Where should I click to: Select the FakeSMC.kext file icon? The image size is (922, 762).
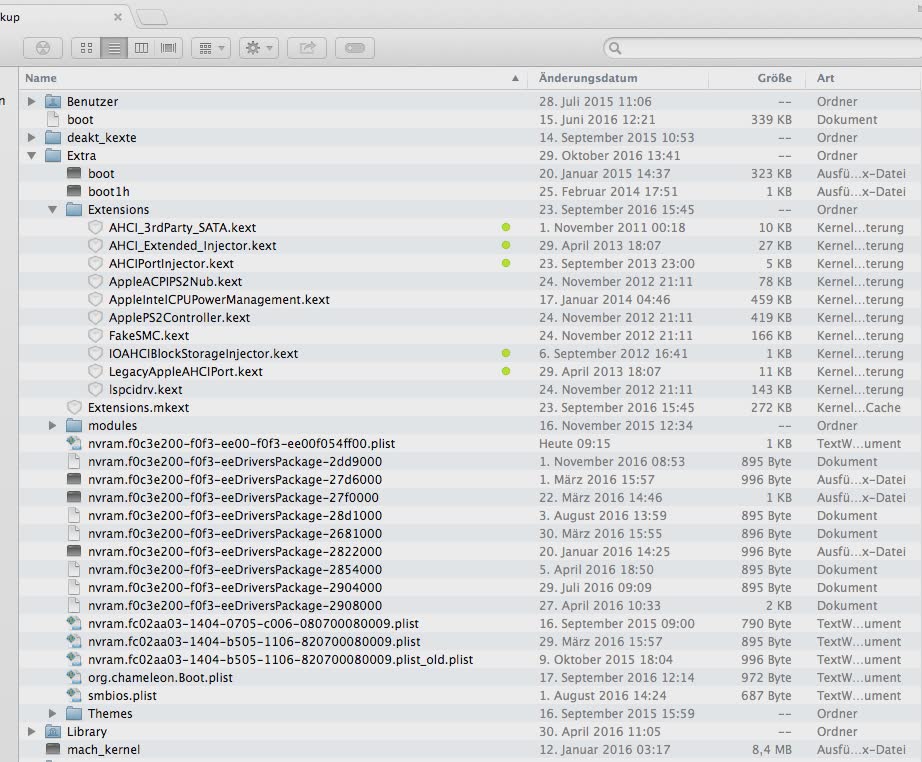pyautogui.click(x=96, y=336)
